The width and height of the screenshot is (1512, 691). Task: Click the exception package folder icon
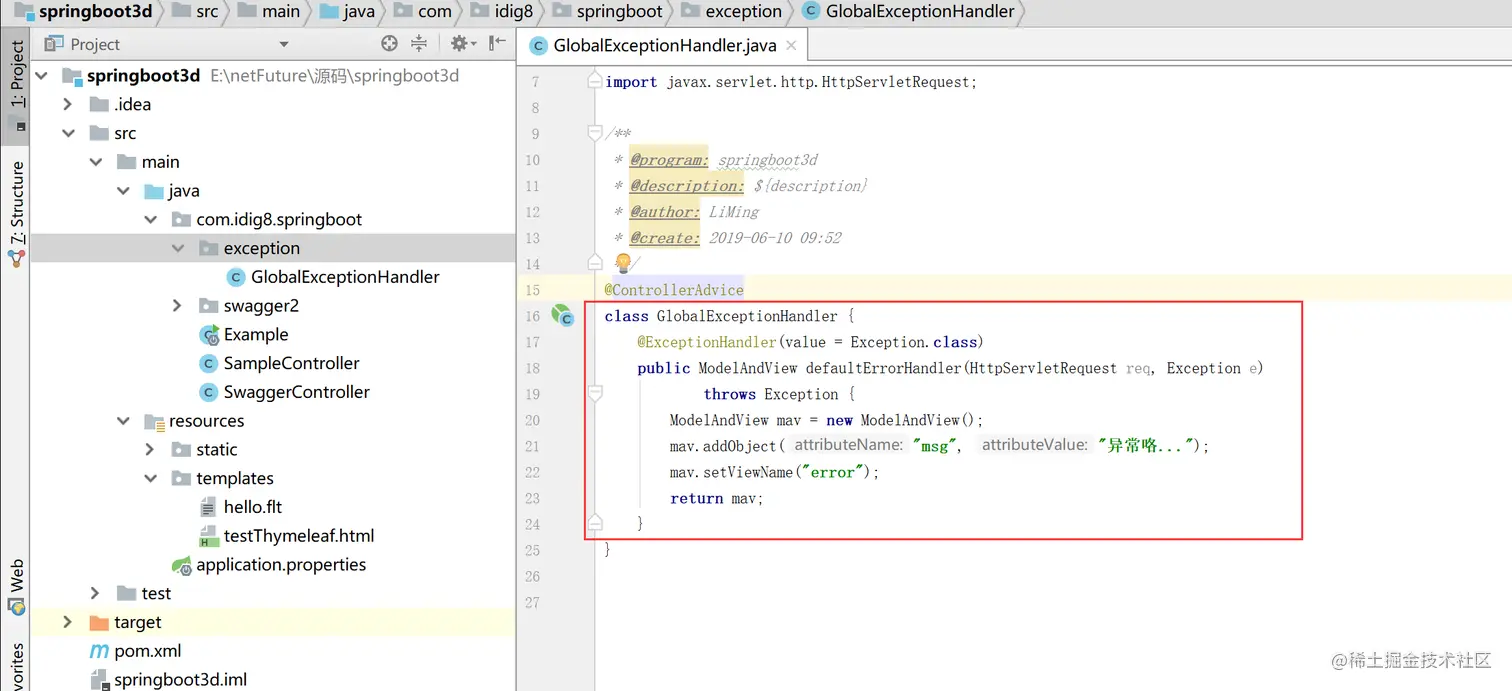(208, 248)
